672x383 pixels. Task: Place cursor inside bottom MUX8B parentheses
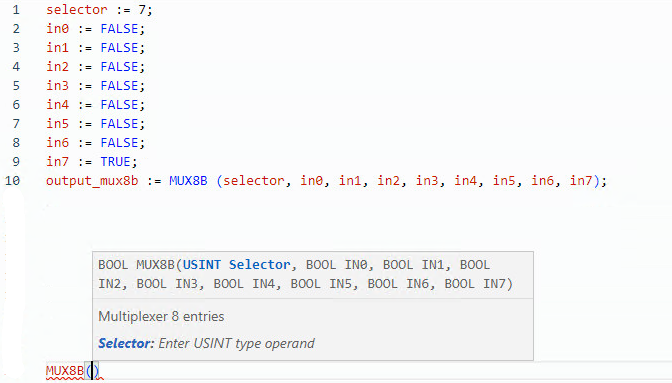pyautogui.click(x=92, y=371)
